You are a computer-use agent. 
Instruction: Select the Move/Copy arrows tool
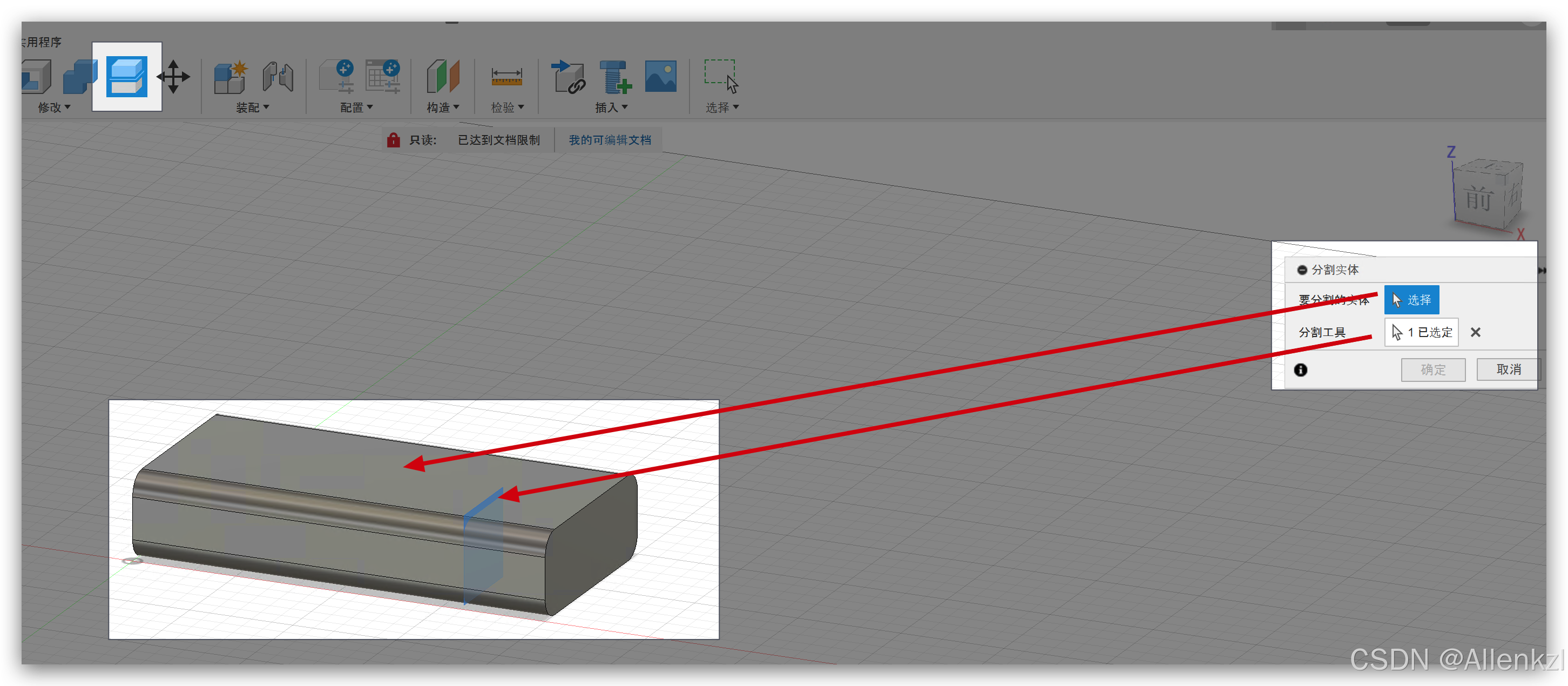coord(173,77)
